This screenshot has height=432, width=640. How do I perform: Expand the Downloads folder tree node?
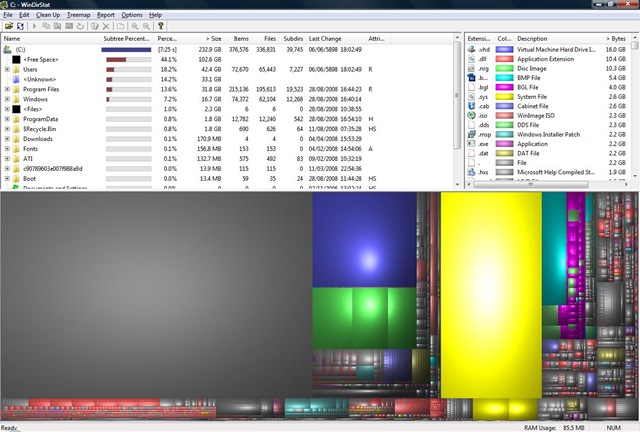coord(7,138)
